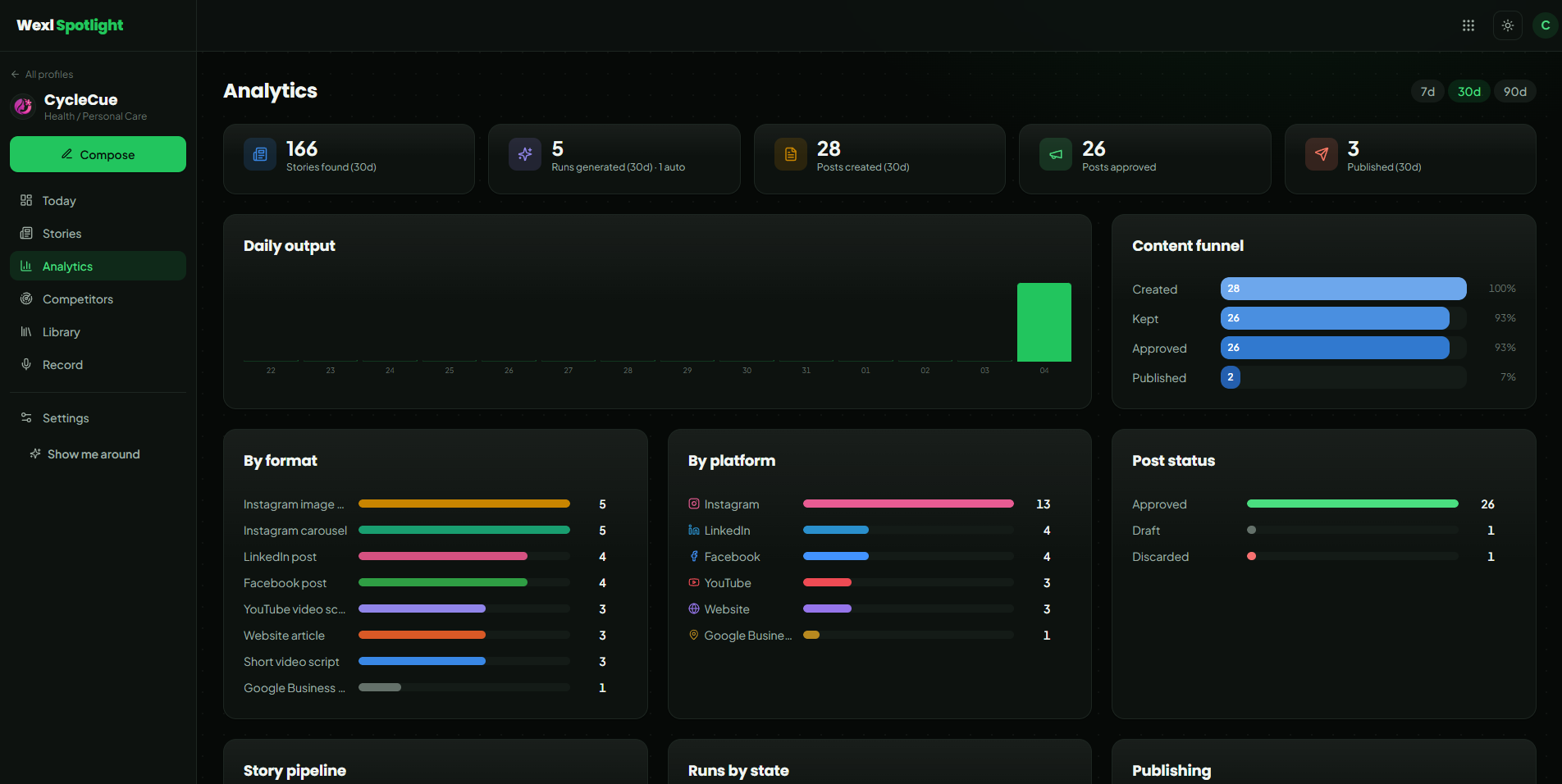This screenshot has height=784, width=1562.
Task: Click the Approved funnel bar
Action: coord(1335,348)
